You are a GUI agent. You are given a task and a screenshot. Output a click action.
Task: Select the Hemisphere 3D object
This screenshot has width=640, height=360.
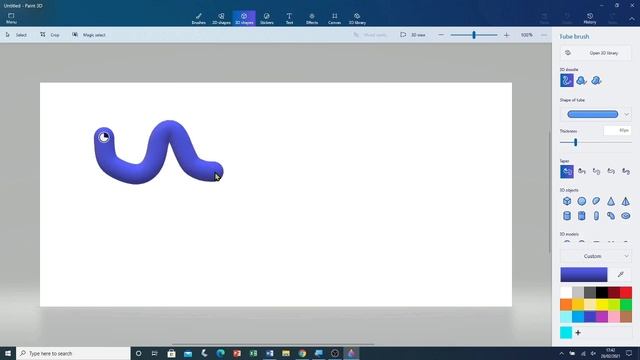(596, 201)
